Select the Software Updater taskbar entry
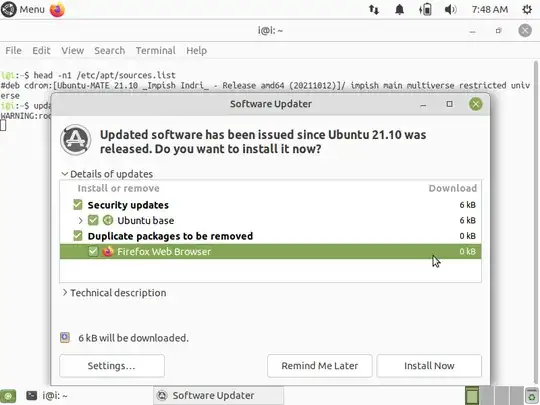The width and height of the screenshot is (540, 405). (218, 396)
